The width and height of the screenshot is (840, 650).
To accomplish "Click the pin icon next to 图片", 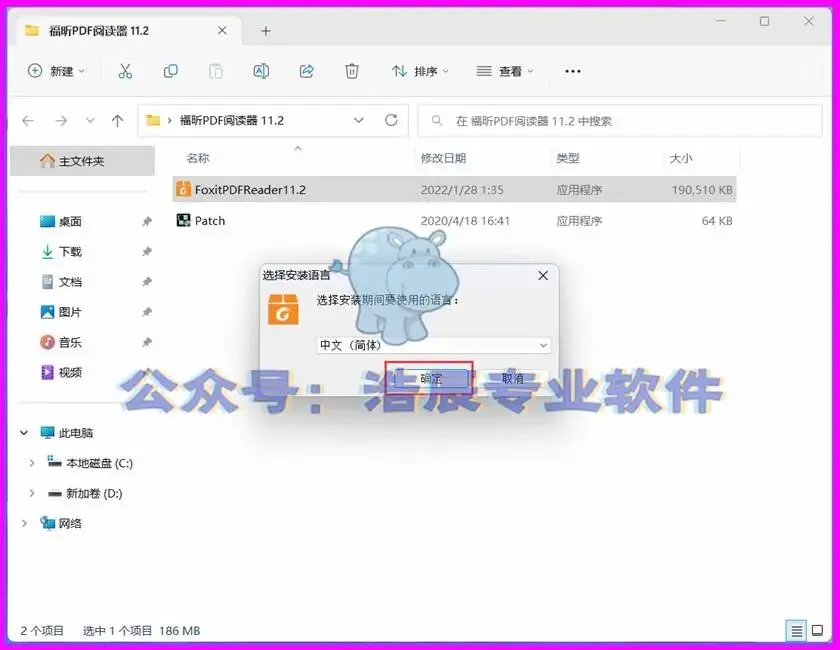I will point(147,312).
